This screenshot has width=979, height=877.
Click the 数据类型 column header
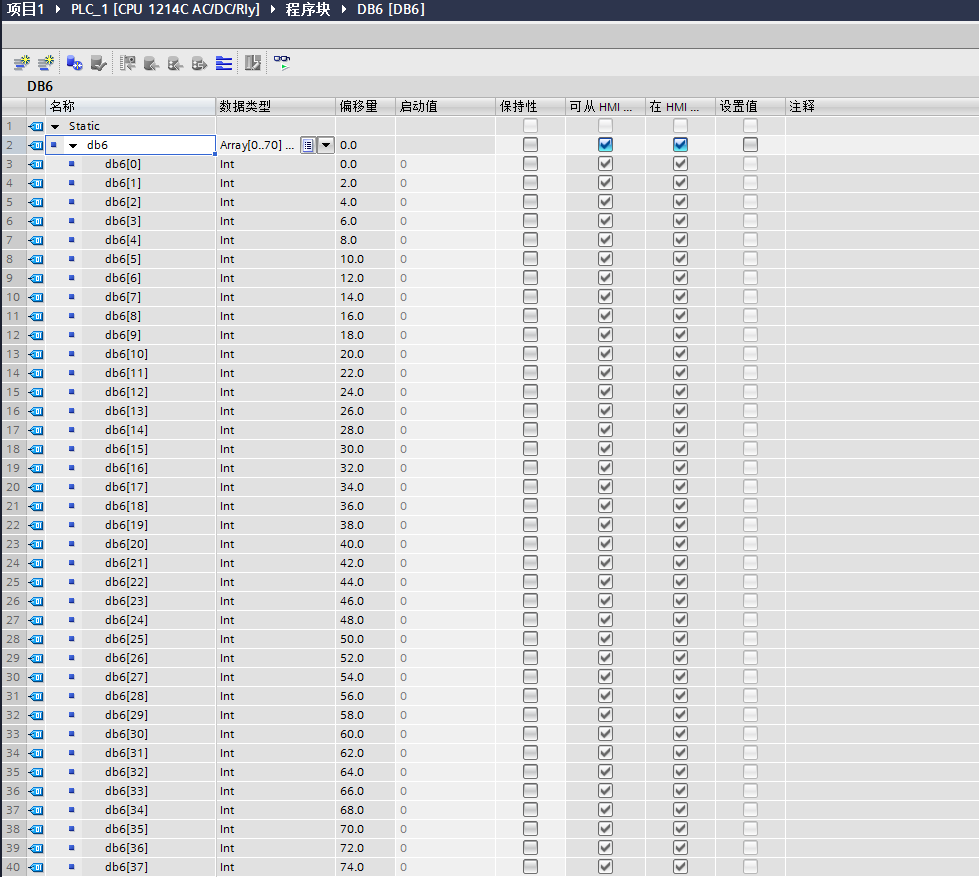pyautogui.click(x=245, y=106)
